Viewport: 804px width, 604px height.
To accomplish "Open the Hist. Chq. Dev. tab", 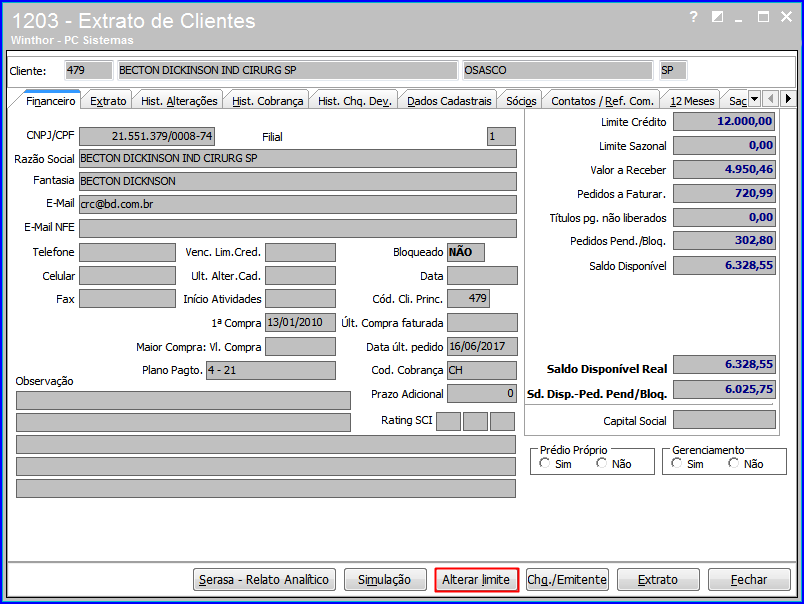I will point(355,101).
